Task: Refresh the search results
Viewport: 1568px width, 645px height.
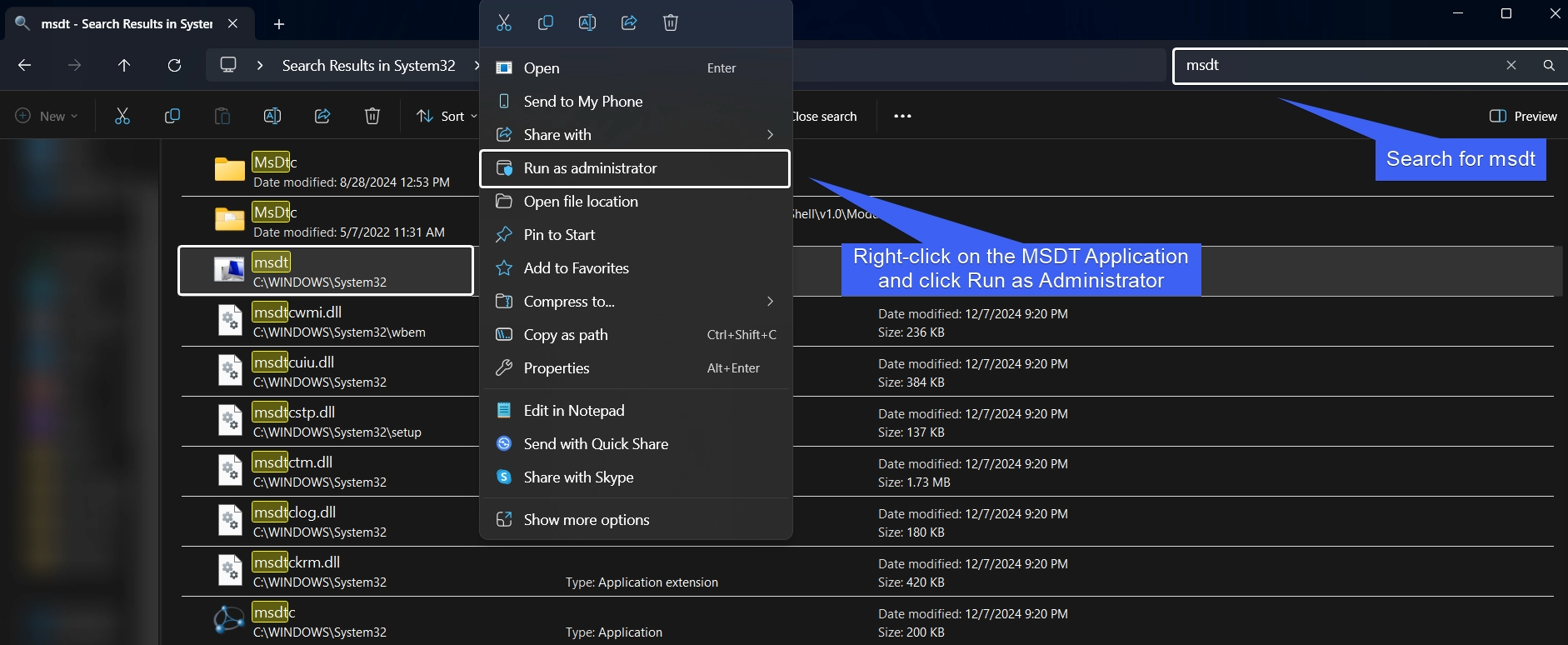Action: click(174, 65)
